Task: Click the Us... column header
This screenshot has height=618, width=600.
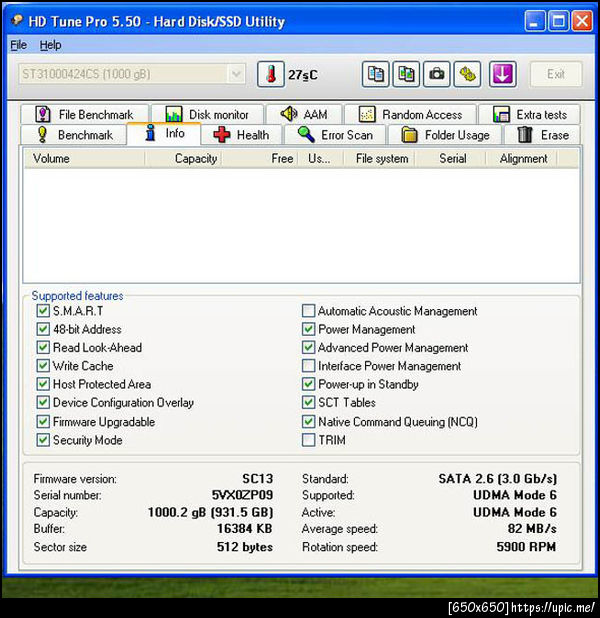Action: click(x=321, y=158)
